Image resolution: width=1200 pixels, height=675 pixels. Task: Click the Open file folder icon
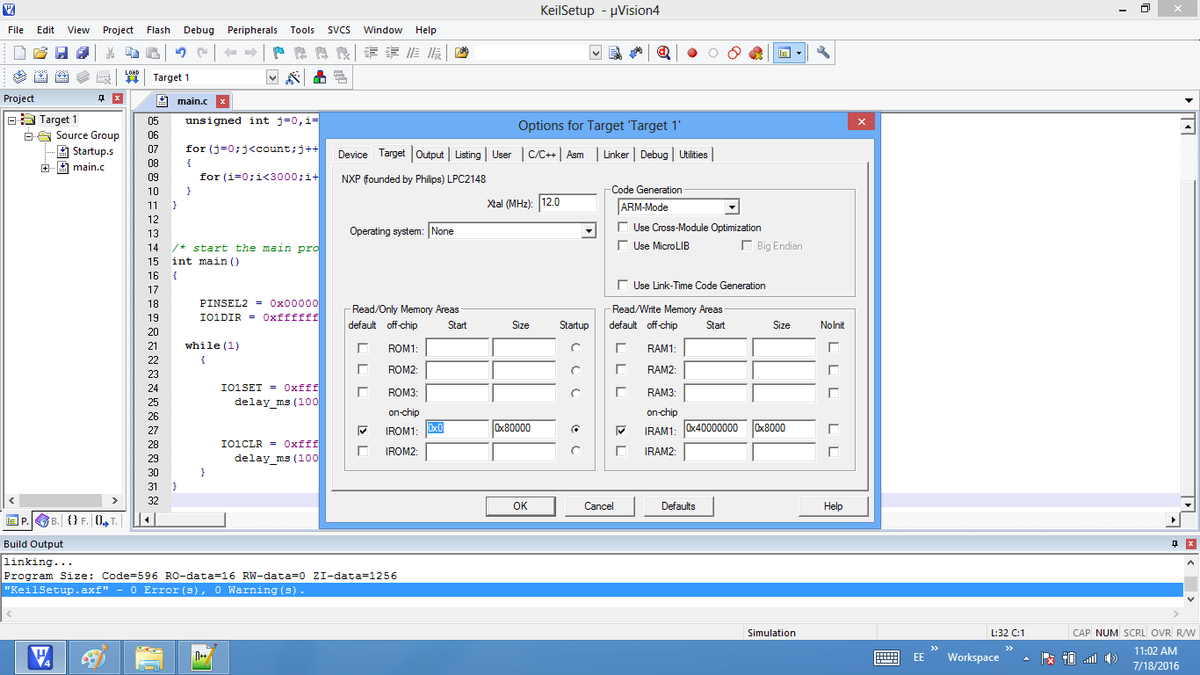coord(40,52)
